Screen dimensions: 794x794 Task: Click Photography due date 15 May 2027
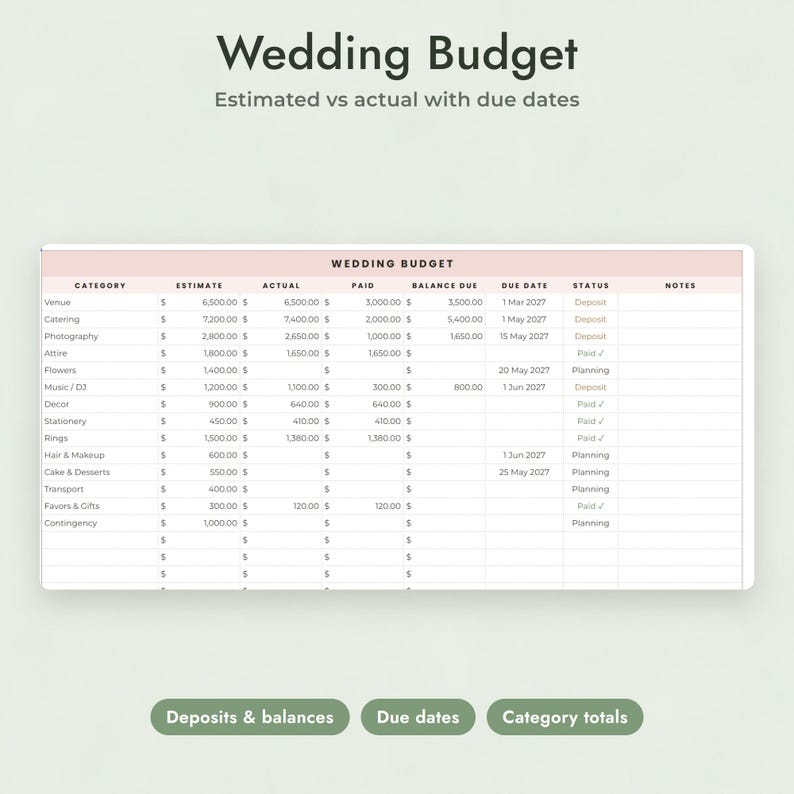524,336
